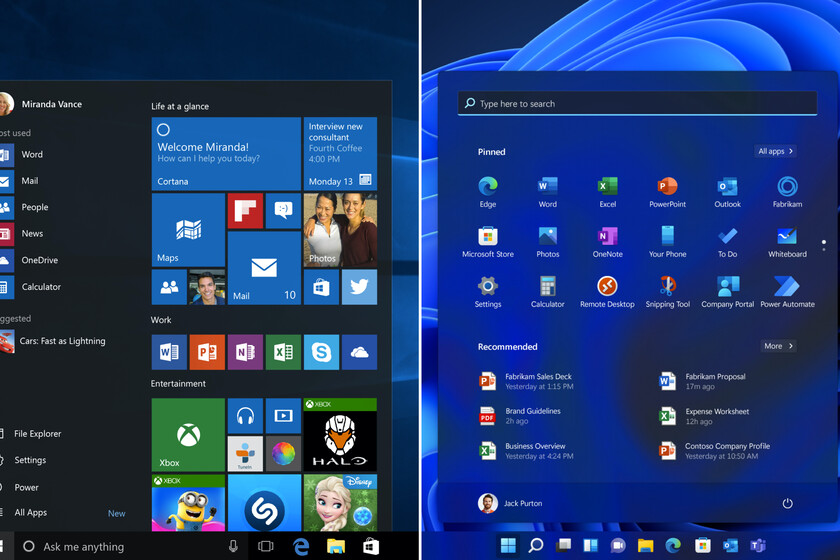
Task: Launch the pinned PowerPoint app
Action: 667,188
